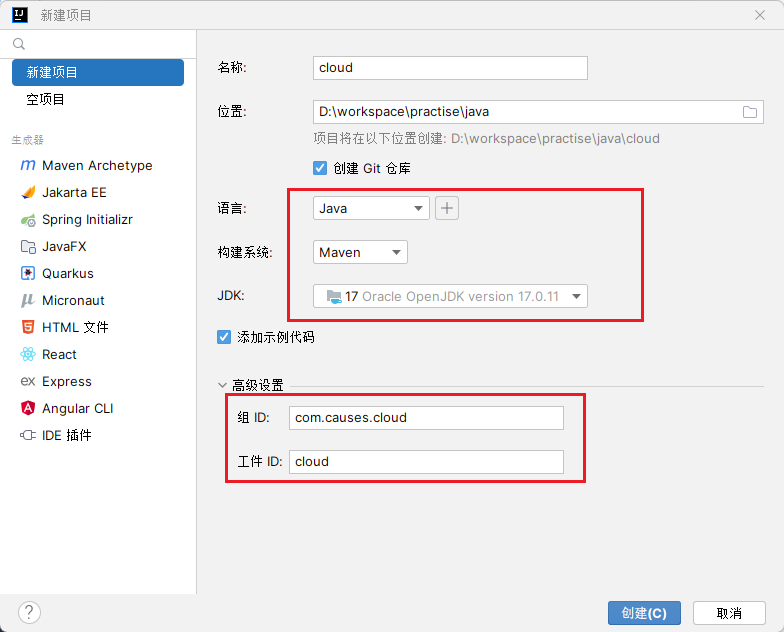Select HTML 文件 in generator list
This screenshot has width=784, height=632.
click(x=75, y=327)
